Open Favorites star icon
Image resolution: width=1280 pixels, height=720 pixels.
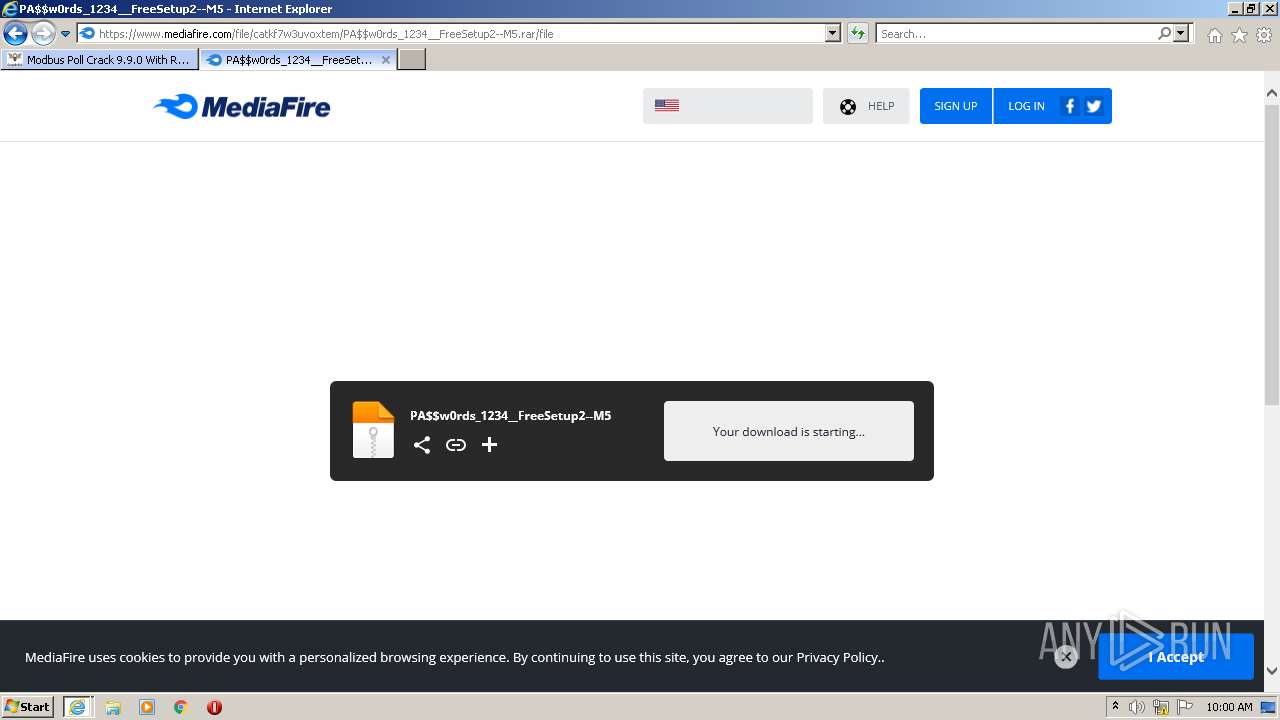pos(1239,35)
